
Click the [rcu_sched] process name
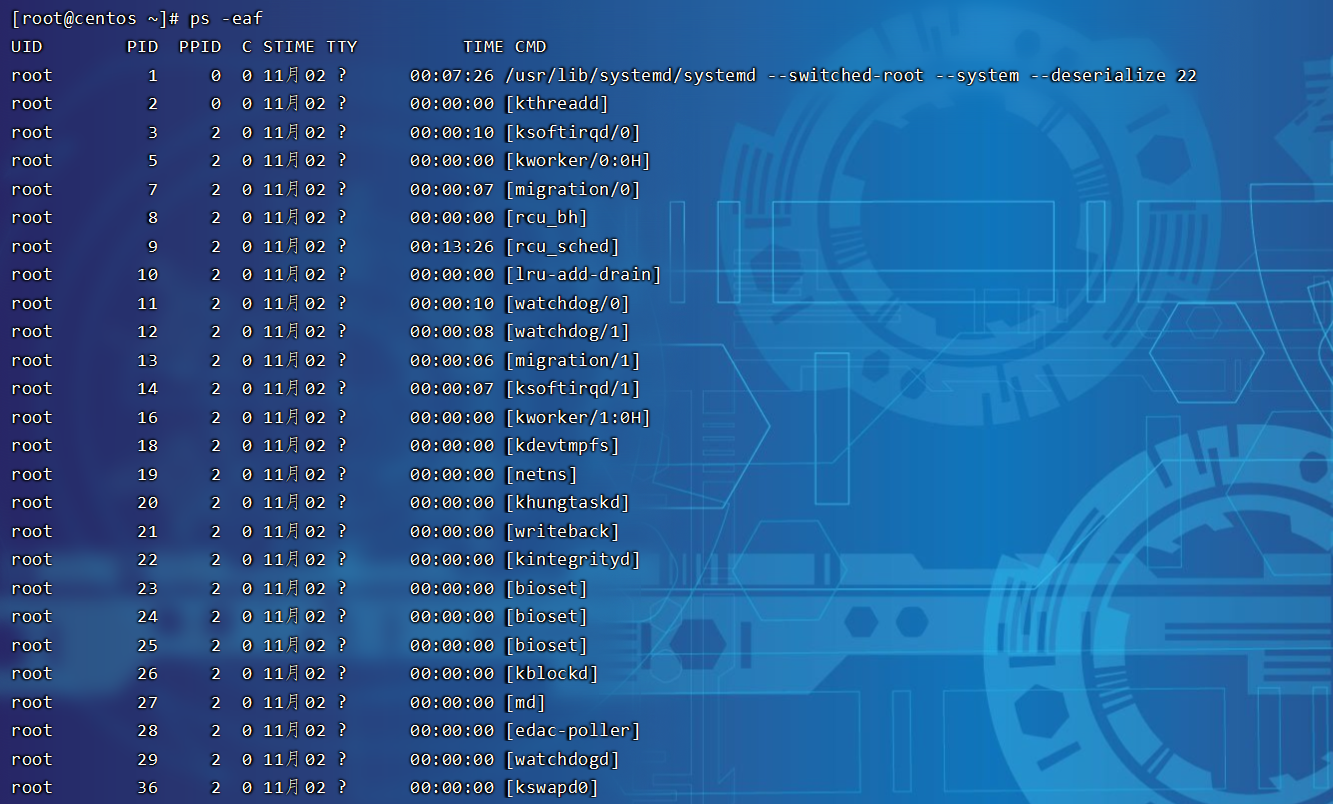563,246
